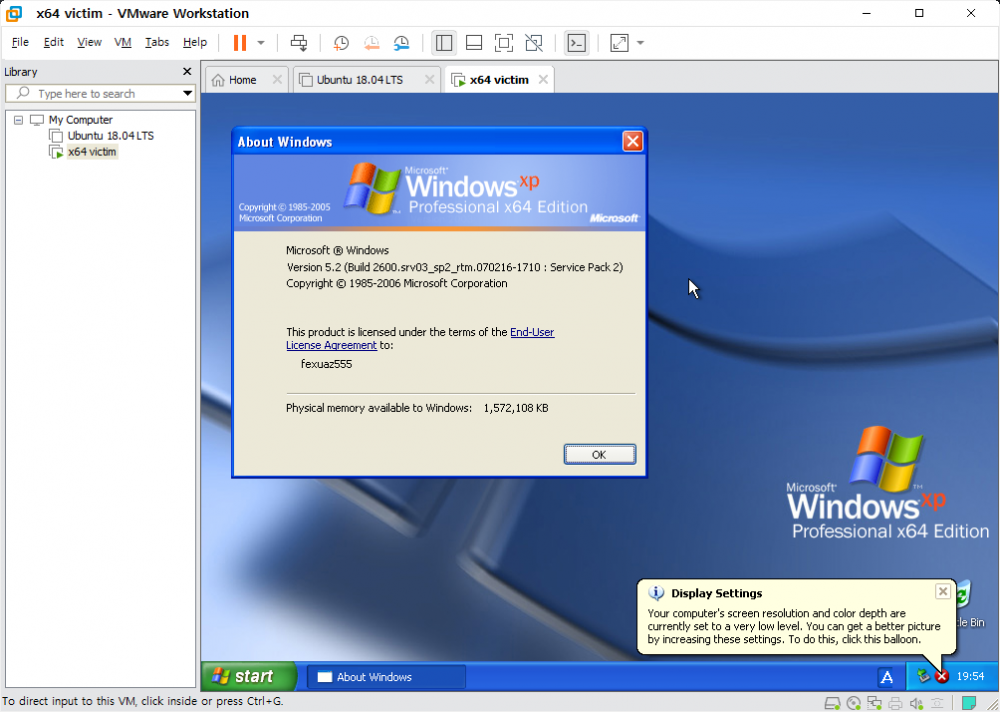The width and height of the screenshot is (1000, 712).
Task: Toggle the thumbnail bar view button
Action: pos(474,43)
